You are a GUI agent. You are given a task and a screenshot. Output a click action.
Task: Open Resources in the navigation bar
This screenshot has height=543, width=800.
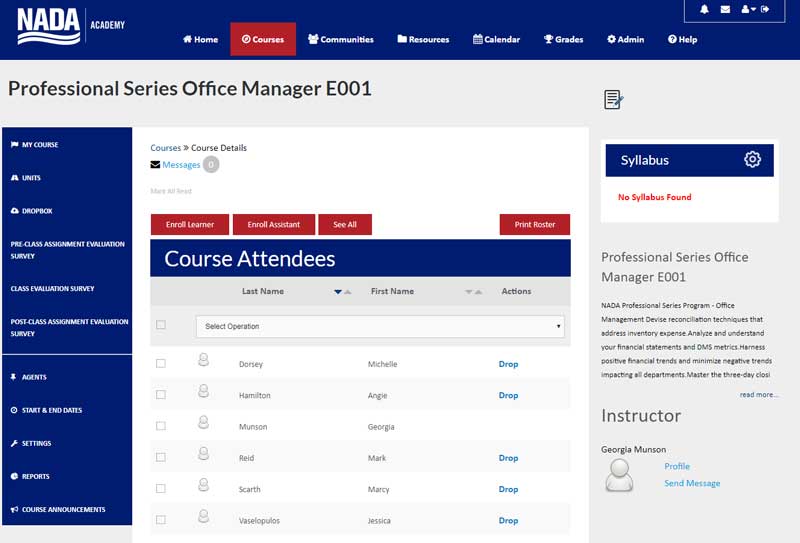click(423, 39)
